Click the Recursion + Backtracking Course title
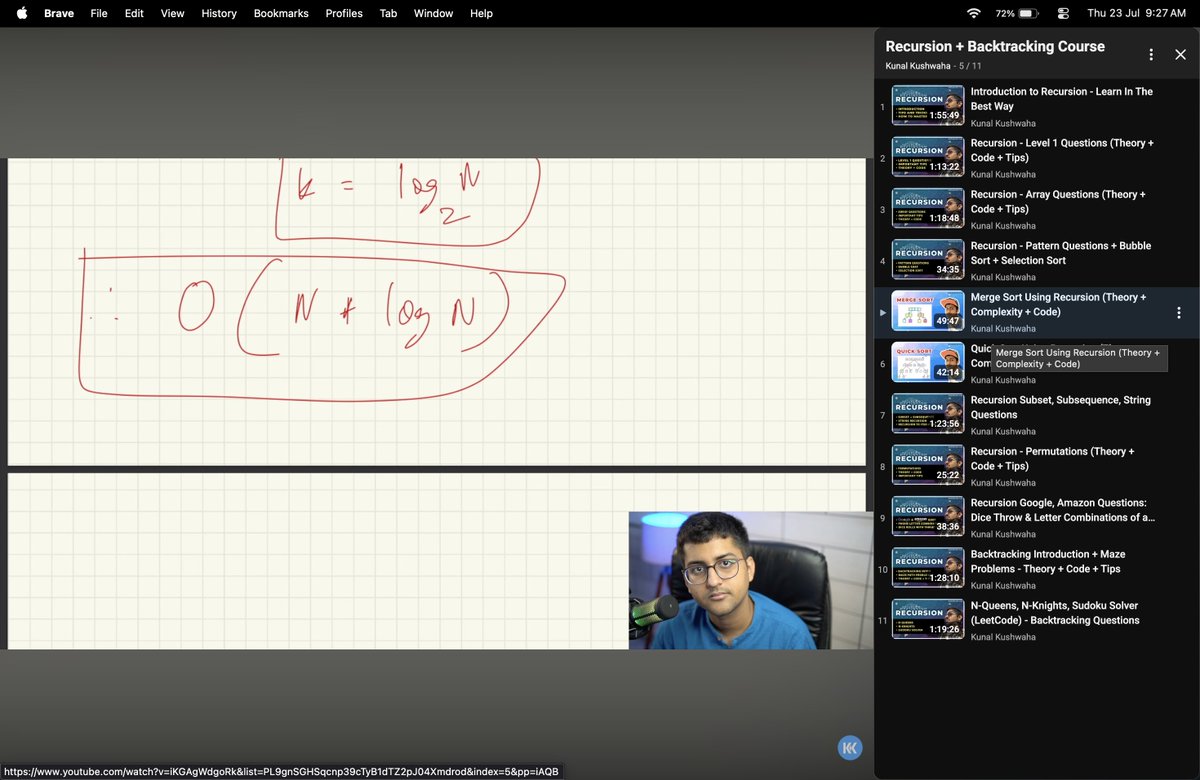Image resolution: width=1200 pixels, height=780 pixels. pyautogui.click(x=995, y=46)
